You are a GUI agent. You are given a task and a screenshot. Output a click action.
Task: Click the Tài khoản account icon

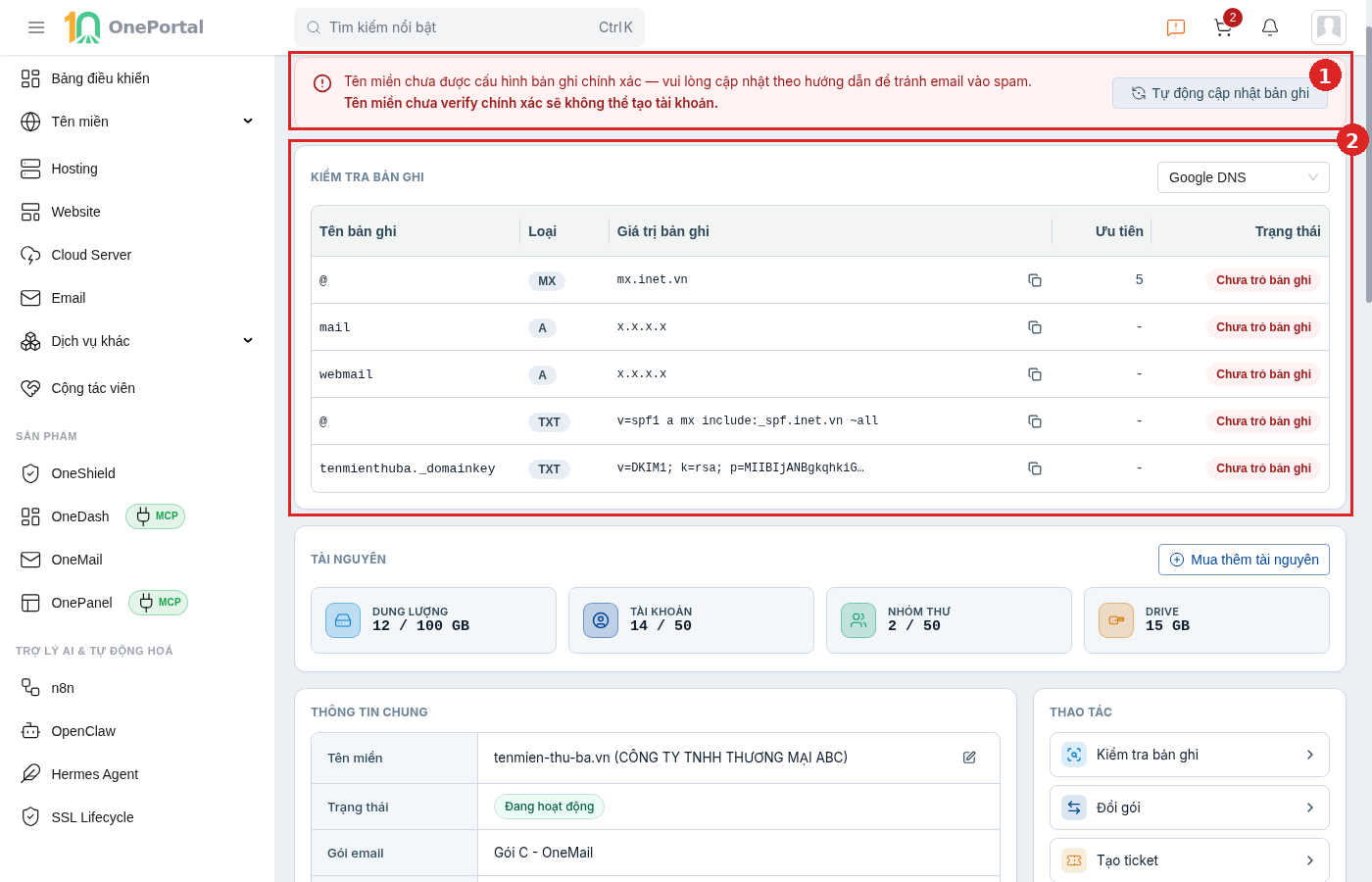click(x=601, y=620)
